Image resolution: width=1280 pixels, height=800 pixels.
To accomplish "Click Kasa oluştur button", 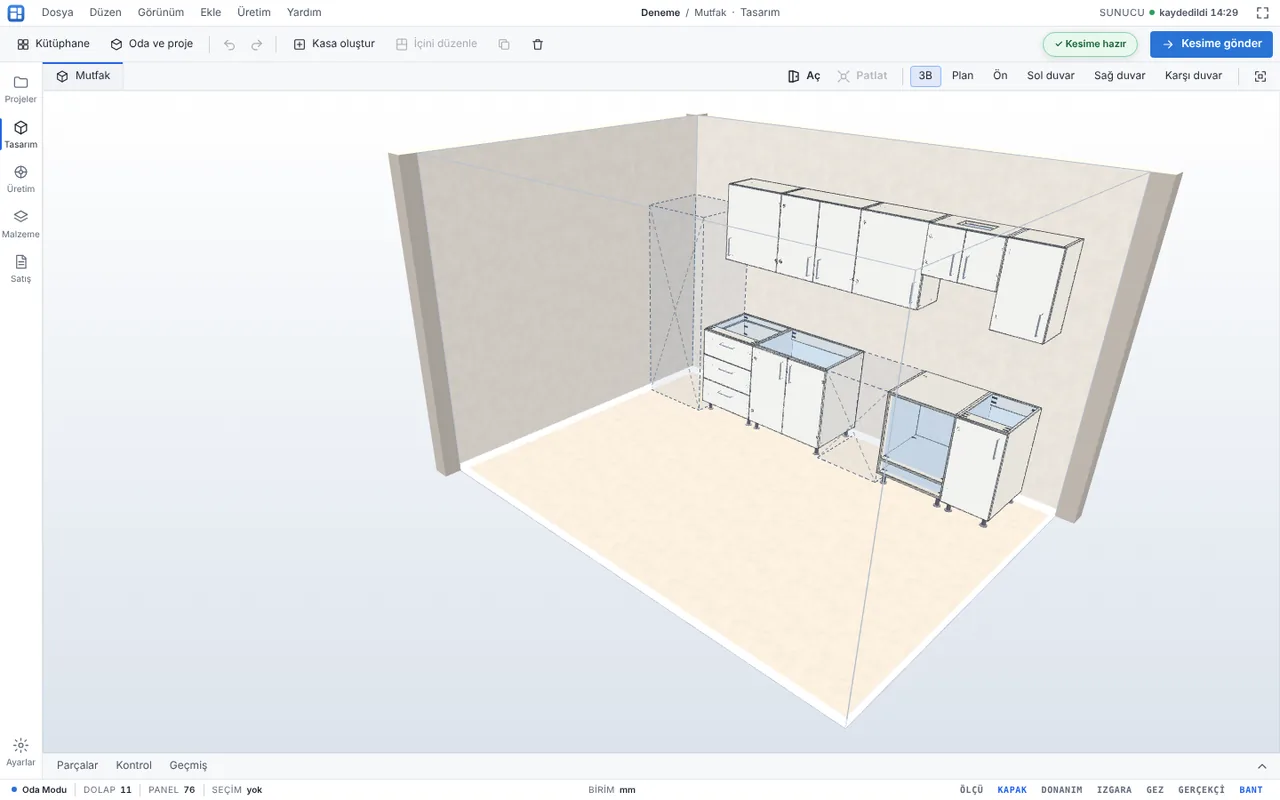I will [x=334, y=44].
